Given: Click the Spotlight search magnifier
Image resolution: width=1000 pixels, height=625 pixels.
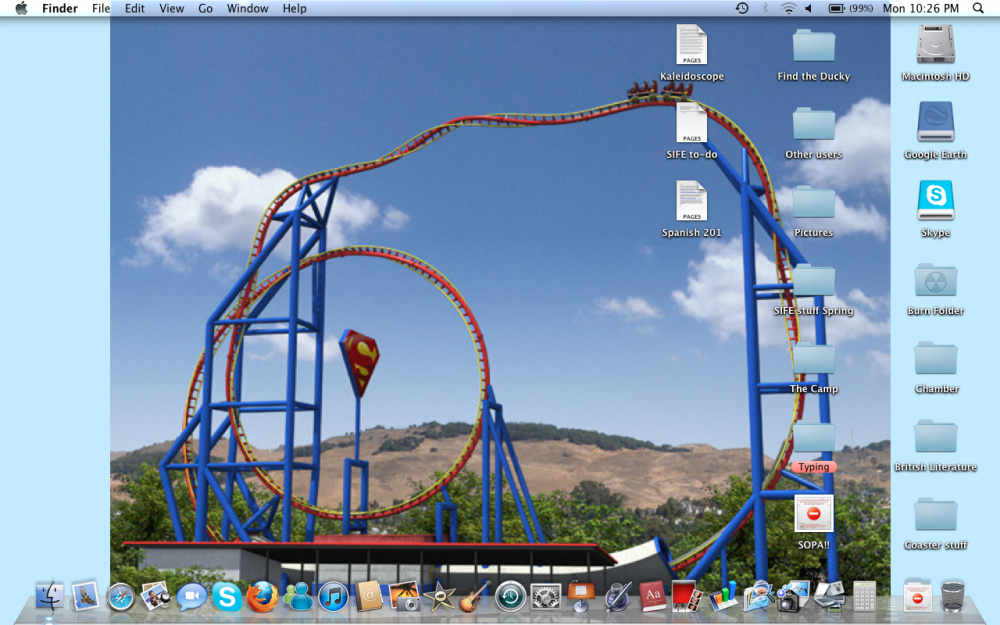Looking at the screenshot, I should 978,8.
